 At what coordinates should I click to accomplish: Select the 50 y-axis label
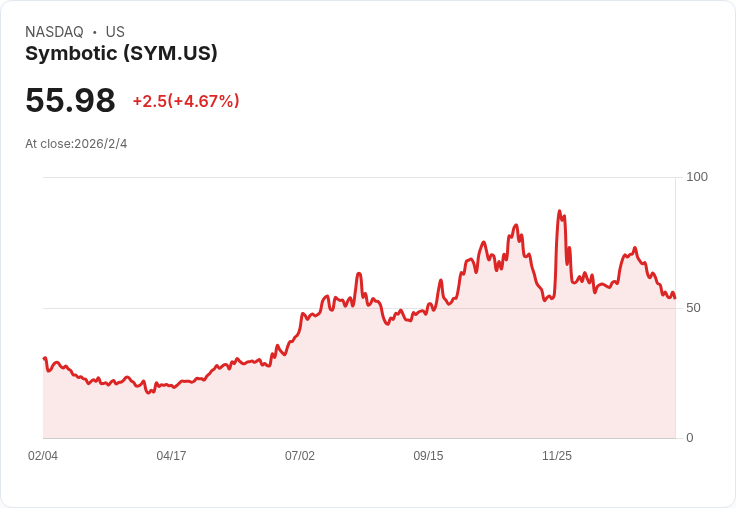694,307
